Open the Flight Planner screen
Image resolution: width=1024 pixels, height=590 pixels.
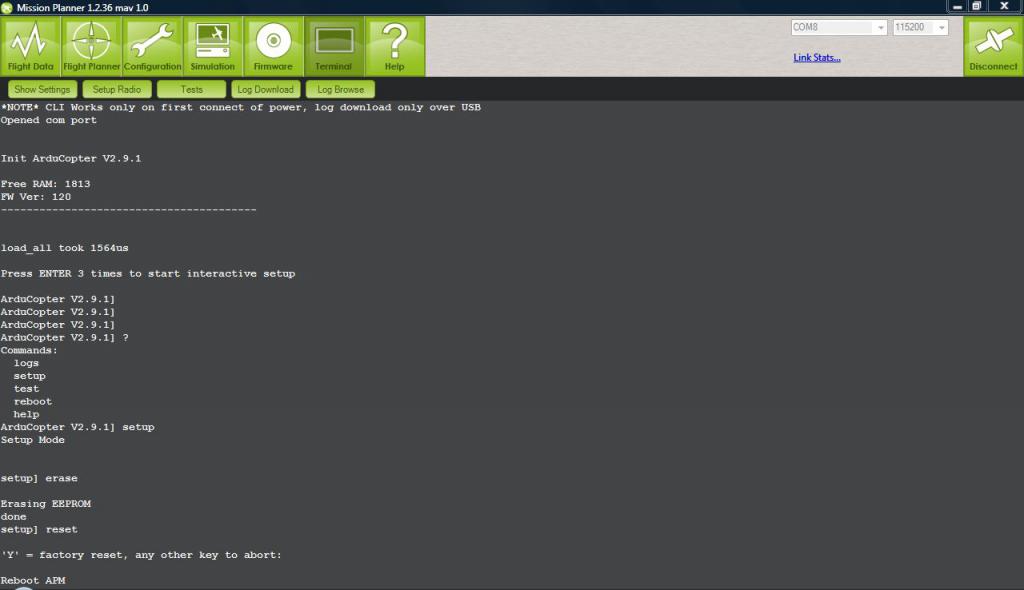[x=91, y=46]
